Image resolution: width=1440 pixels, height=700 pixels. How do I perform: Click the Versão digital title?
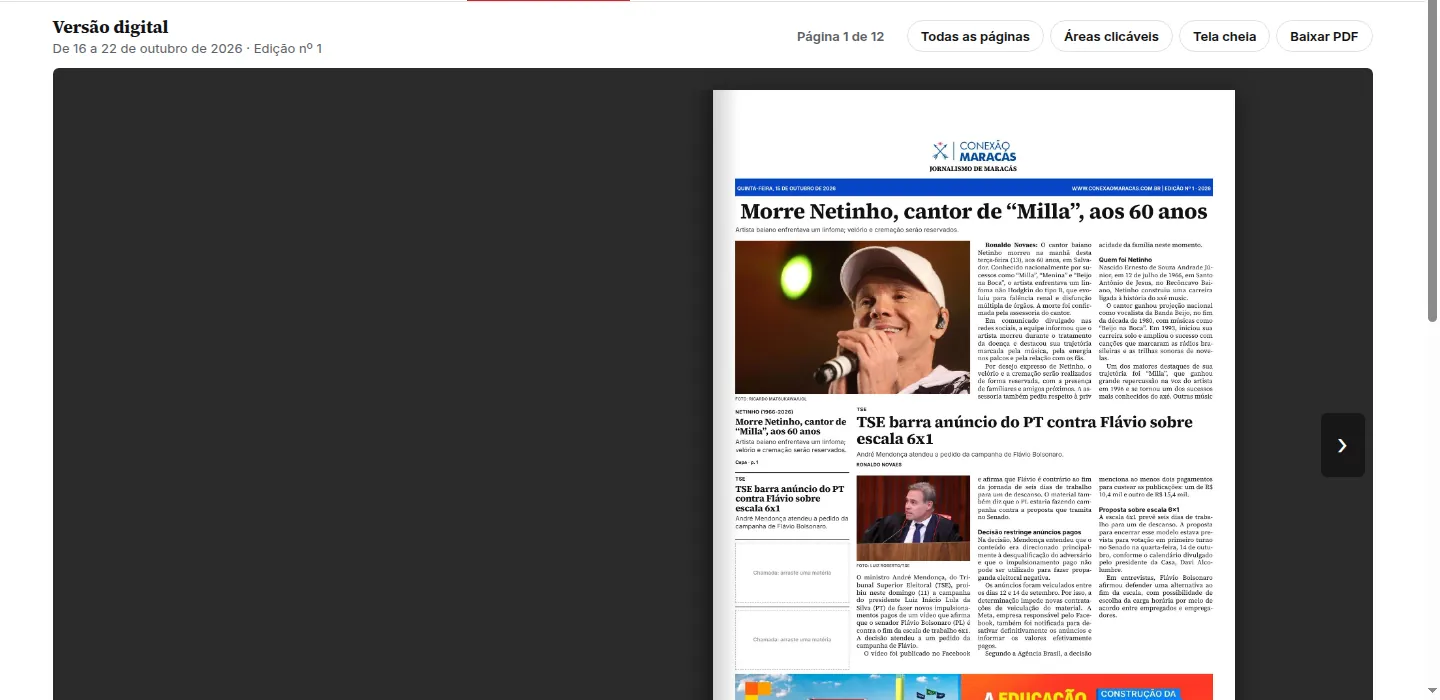coord(110,27)
